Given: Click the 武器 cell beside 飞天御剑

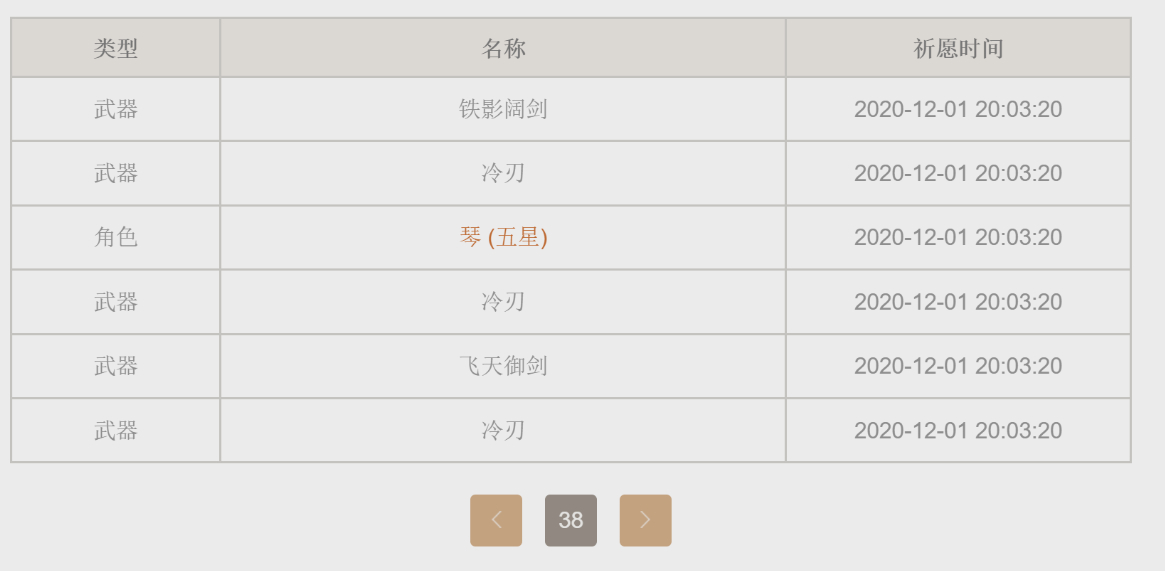Looking at the screenshot, I should tap(116, 366).
